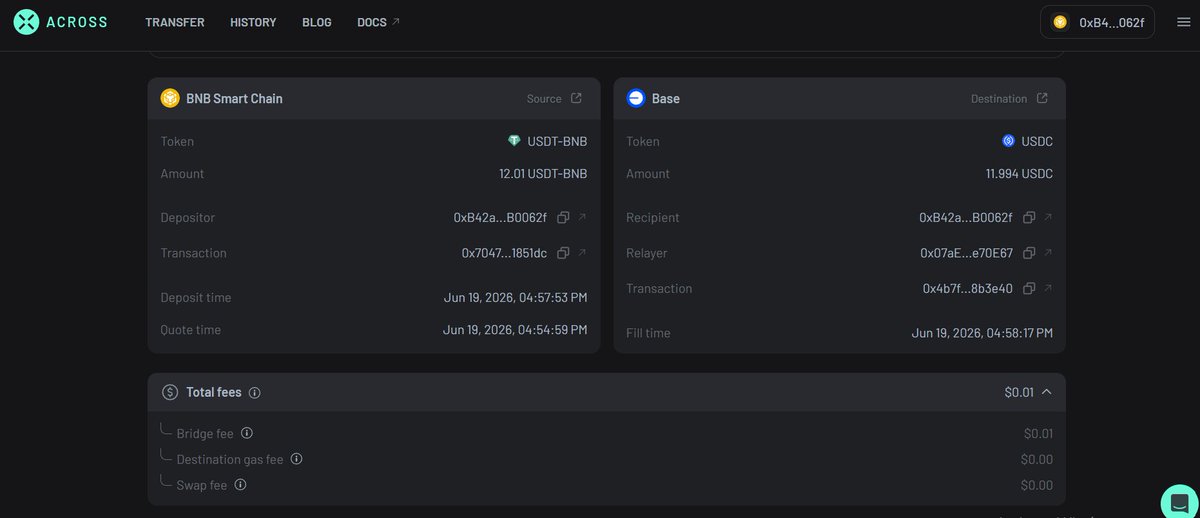Copy the source Transaction hash 0x7047...1851dc
1200x518 pixels.
(563, 253)
